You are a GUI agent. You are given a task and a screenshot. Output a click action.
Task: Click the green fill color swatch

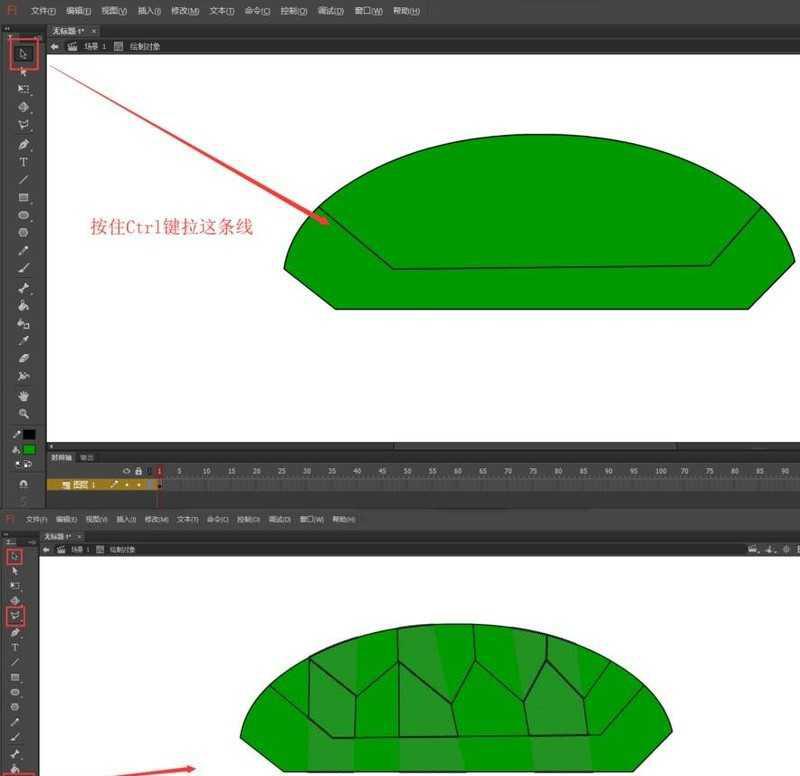click(x=29, y=449)
